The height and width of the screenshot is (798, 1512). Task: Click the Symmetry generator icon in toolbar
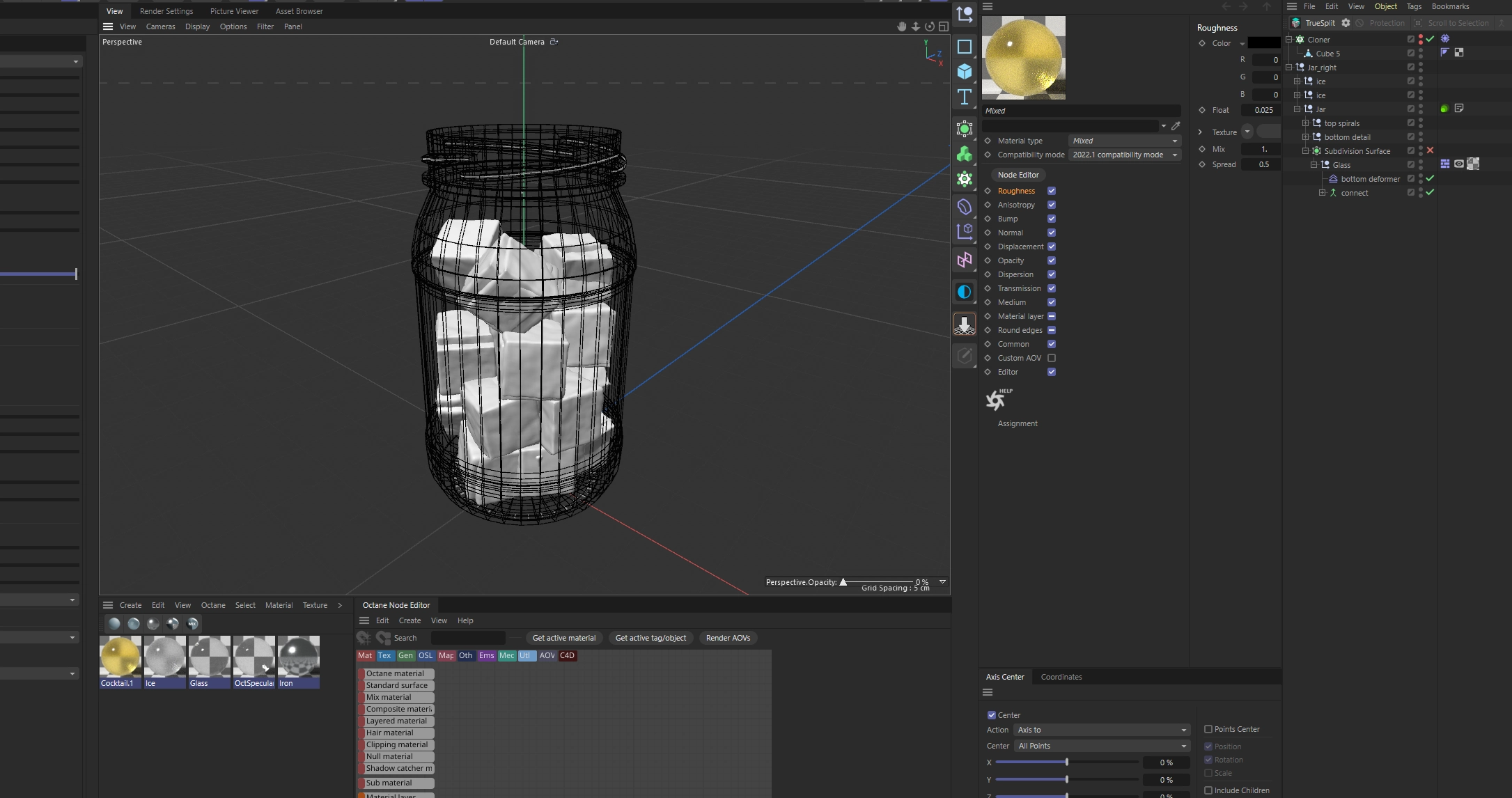coord(965,260)
